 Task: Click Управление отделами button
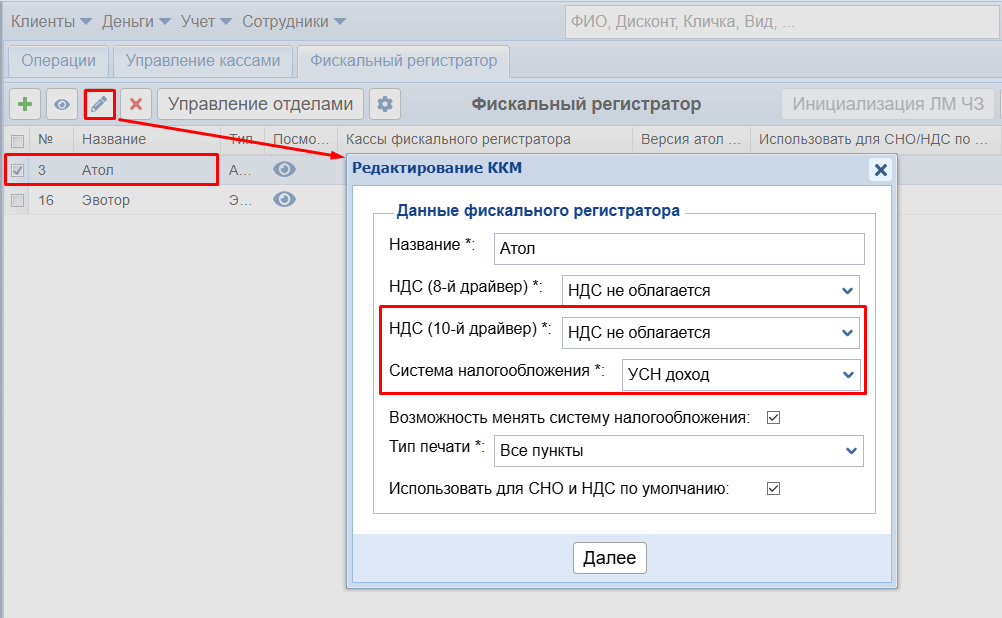[260, 104]
